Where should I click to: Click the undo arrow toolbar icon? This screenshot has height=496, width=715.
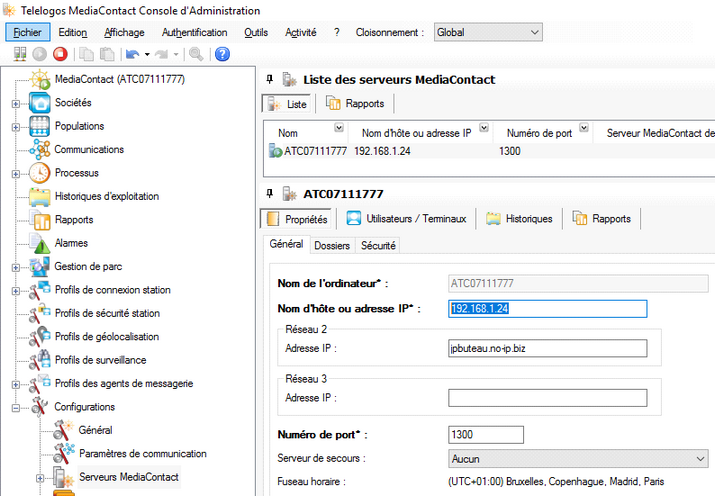point(133,54)
